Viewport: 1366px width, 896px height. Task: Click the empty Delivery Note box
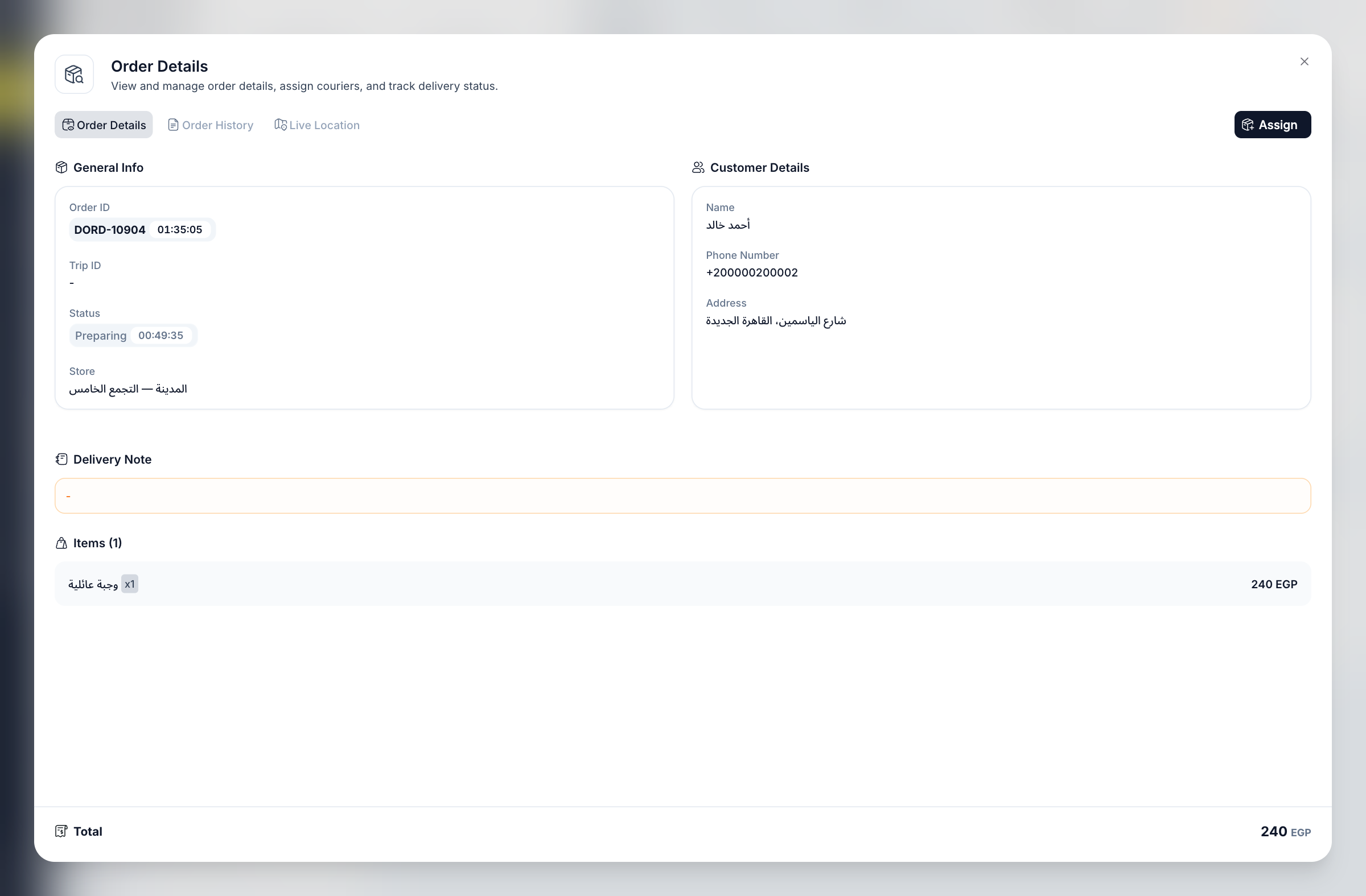(682, 496)
